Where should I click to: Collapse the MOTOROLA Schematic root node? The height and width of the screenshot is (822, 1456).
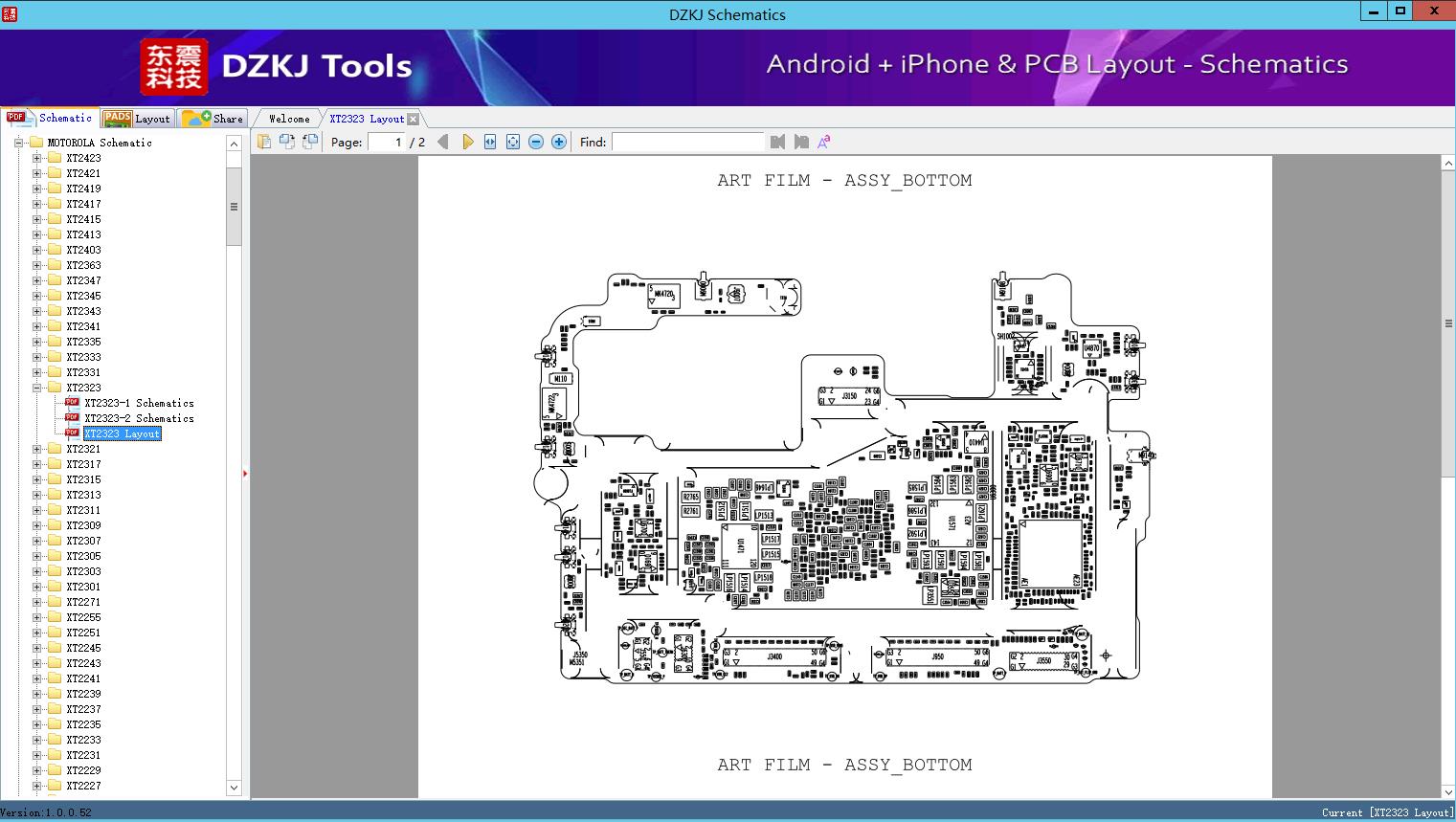(x=19, y=143)
